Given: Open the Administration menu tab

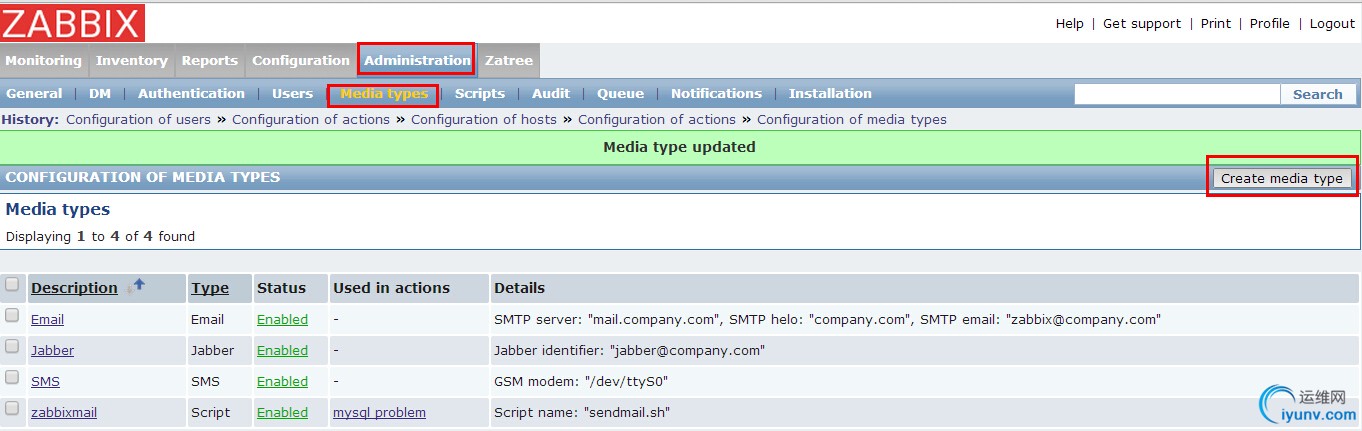Looking at the screenshot, I should [417, 60].
